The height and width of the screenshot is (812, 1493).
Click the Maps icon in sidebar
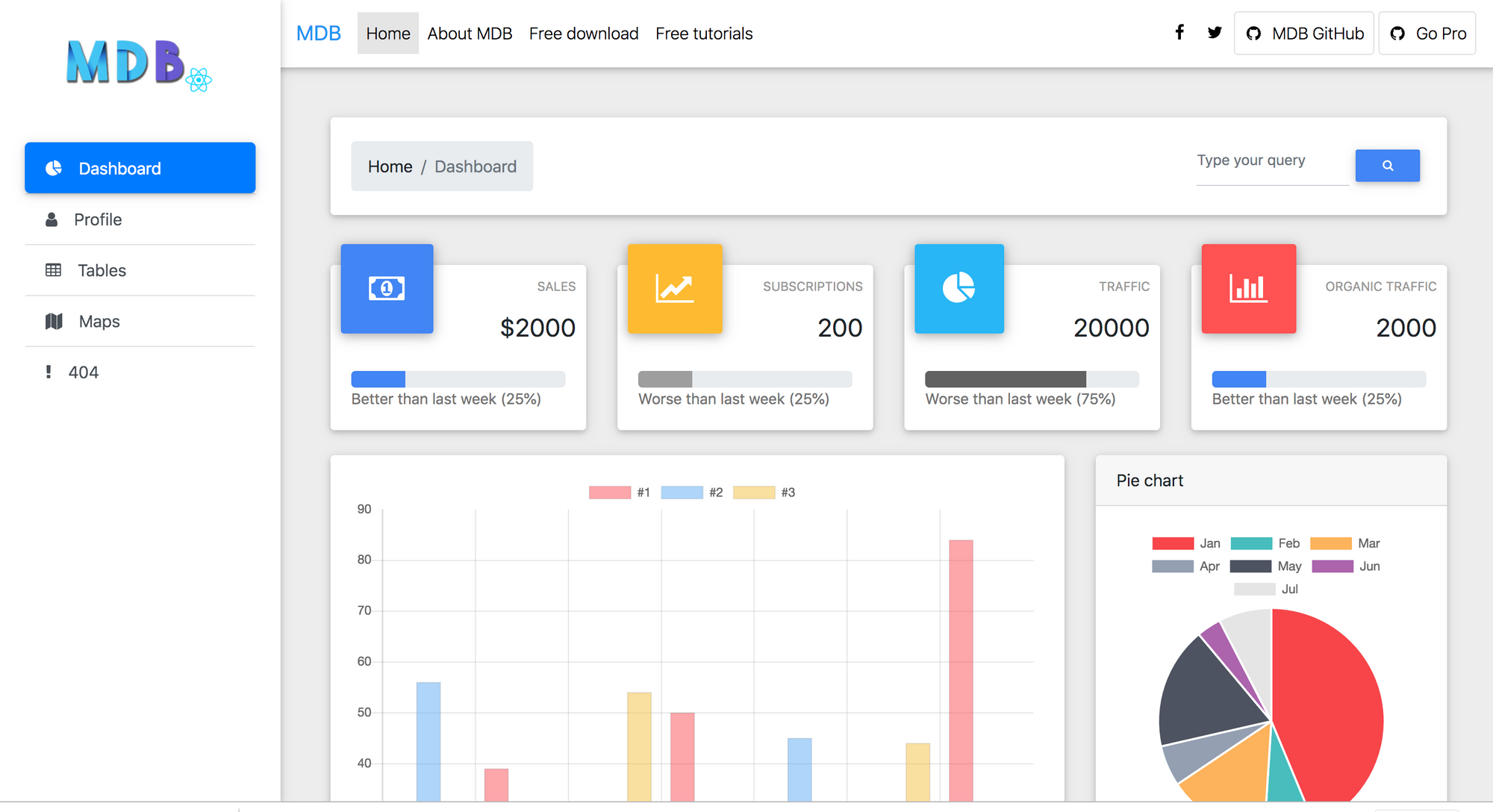(x=54, y=321)
